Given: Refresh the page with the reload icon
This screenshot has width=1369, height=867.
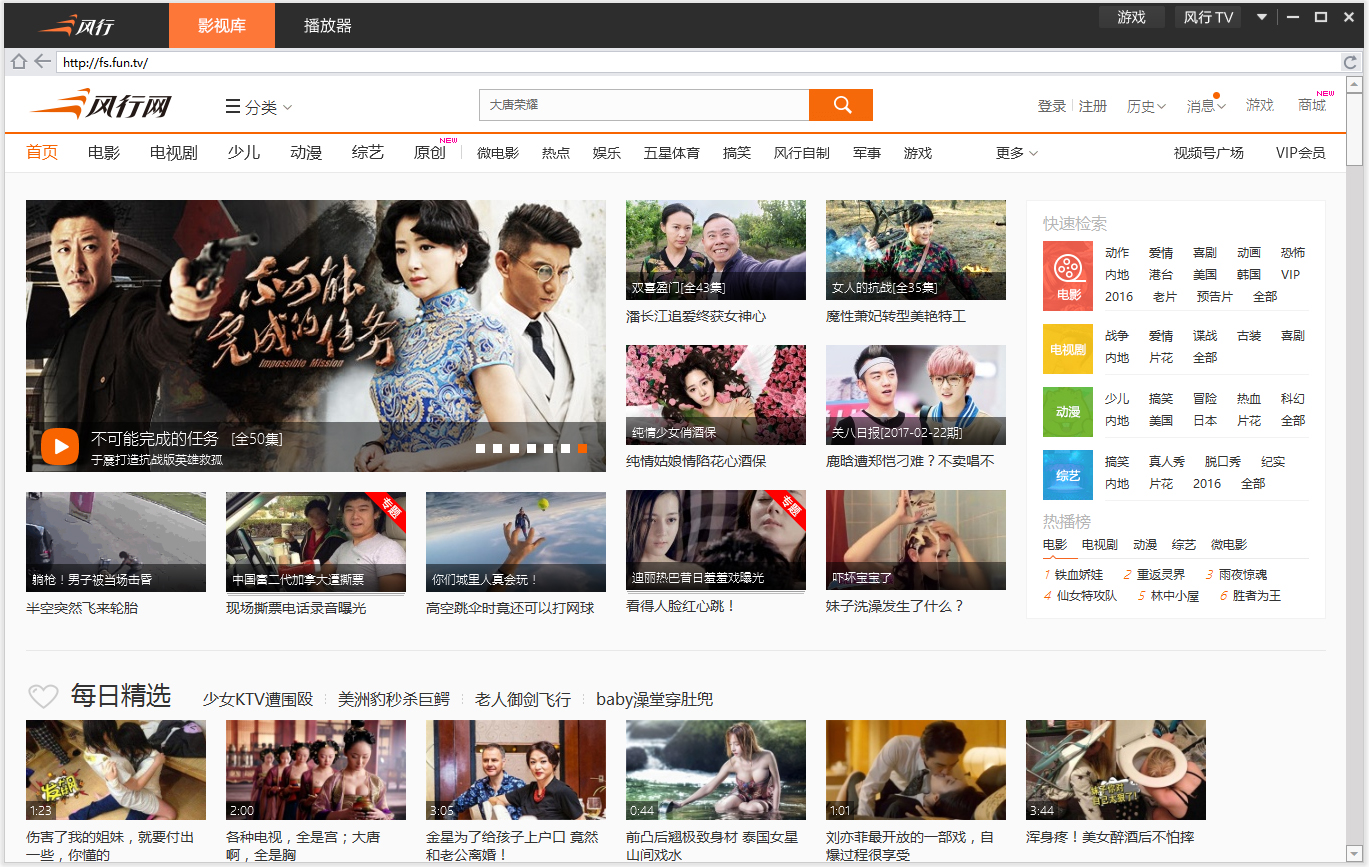Looking at the screenshot, I should pos(1351,62).
